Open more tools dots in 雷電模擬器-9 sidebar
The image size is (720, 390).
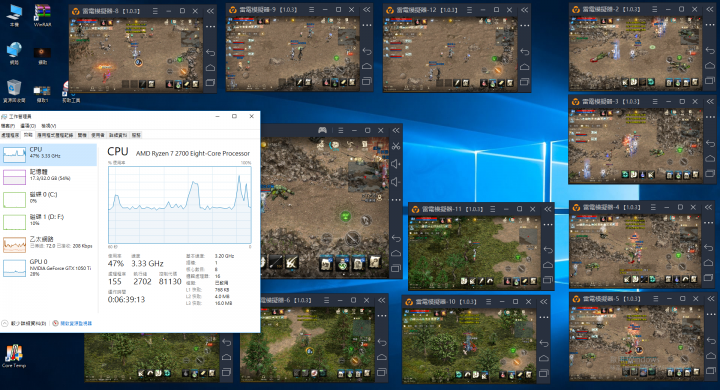(x=367, y=25)
